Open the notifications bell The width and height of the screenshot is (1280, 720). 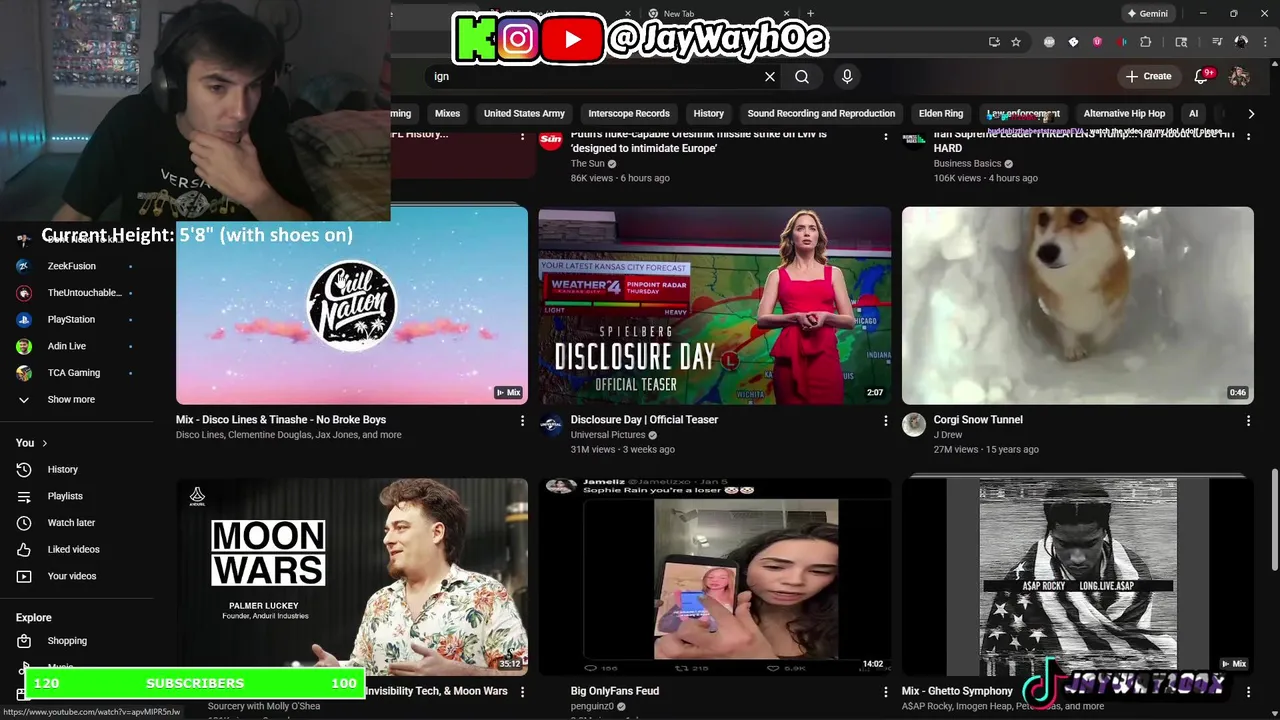coord(1203,76)
